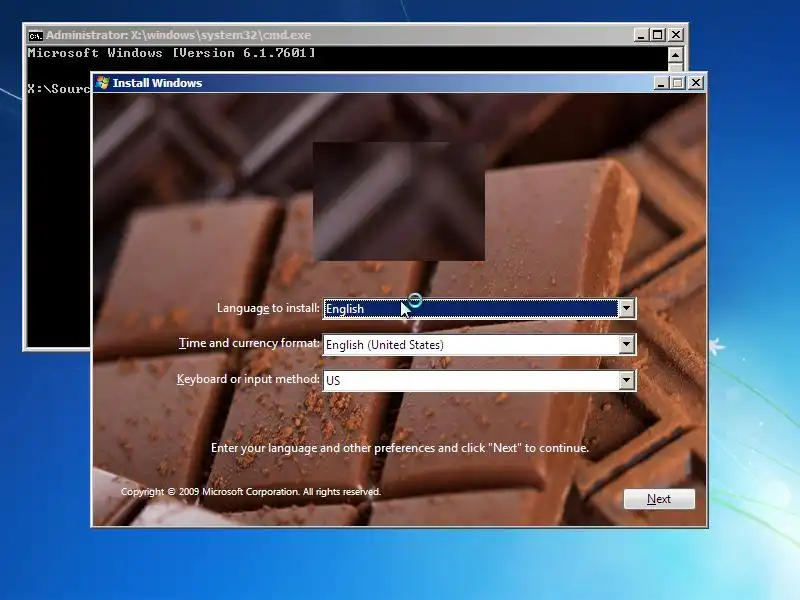The height and width of the screenshot is (600, 800).
Task: Click the cmd.exe scrollbar up arrow
Action: coord(675,55)
